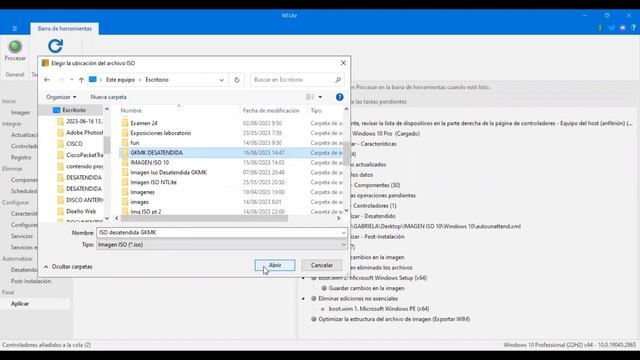Refresh the Escritorio folder view
This screenshot has height=360, width=640.
coord(237,80)
